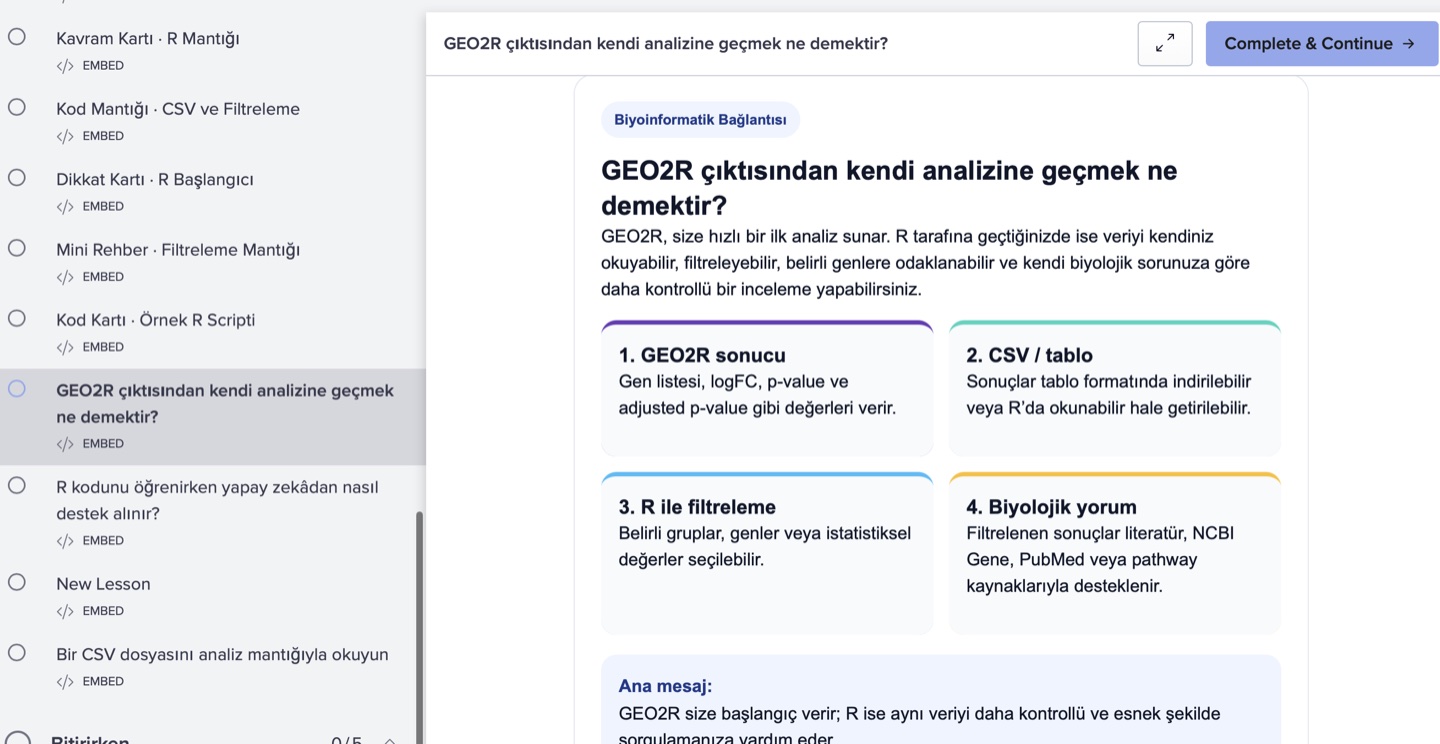Mark 'Dikkat Kartı · R Başlangıcı' completion circle
The width and height of the screenshot is (1440, 744).
(17, 178)
